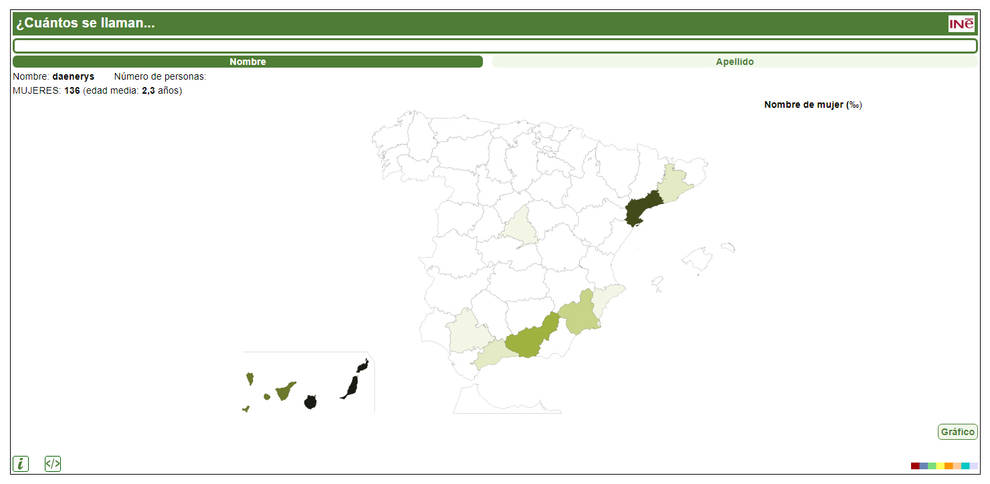Click the name search input field
The width and height of the screenshot is (990, 484).
pos(494,46)
